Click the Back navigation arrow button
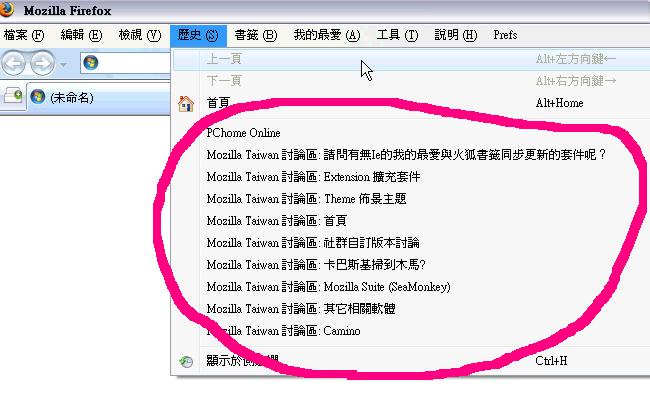 pos(14,63)
